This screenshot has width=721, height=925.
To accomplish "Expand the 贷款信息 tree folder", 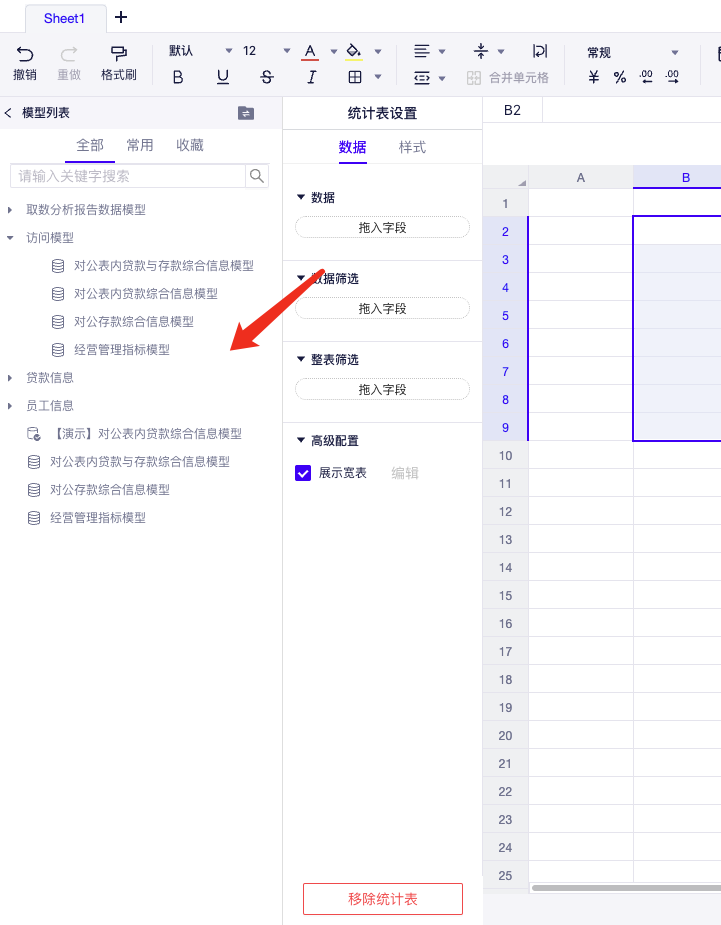I will tap(10, 378).
